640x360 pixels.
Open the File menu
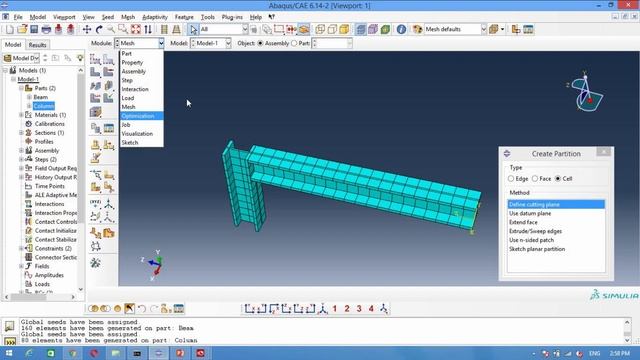pos(18,17)
